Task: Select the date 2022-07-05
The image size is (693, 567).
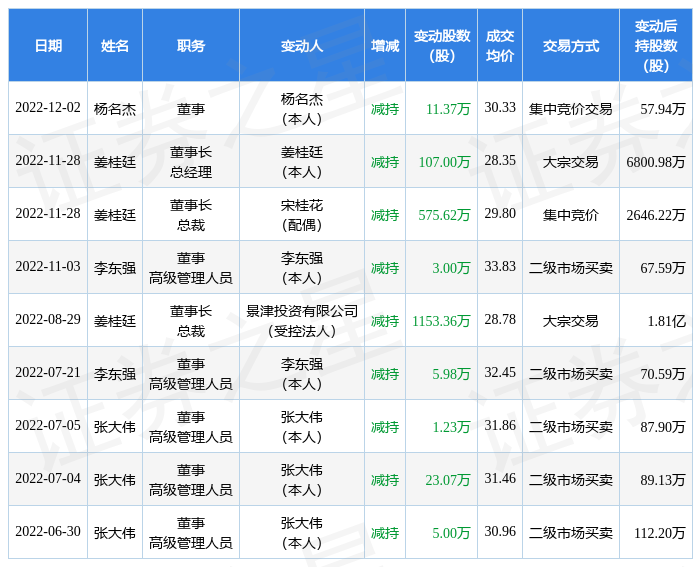Action: [x=48, y=426]
